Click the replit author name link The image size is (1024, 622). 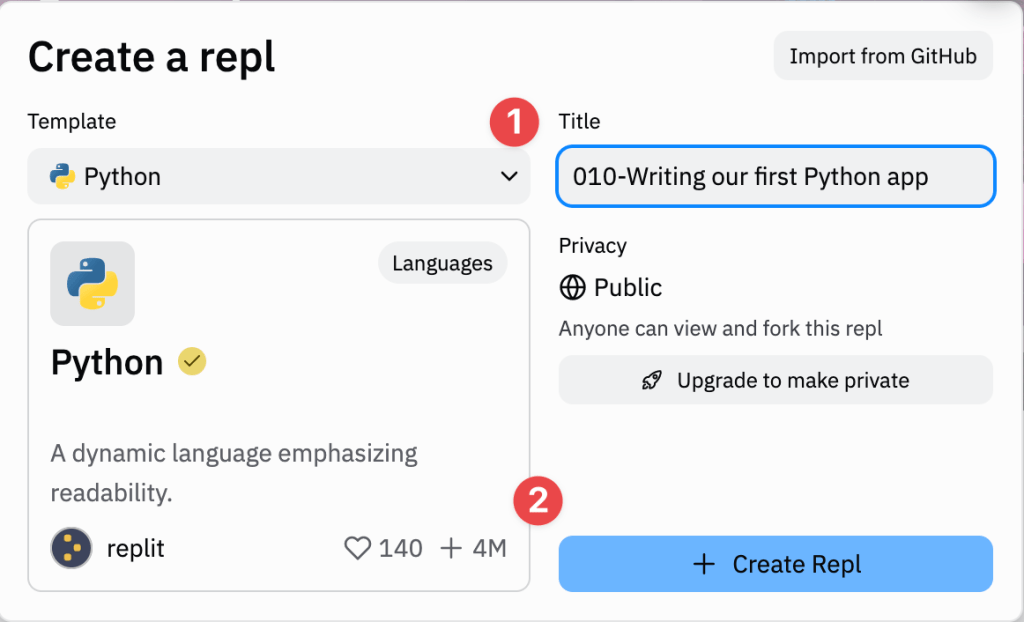point(136,548)
